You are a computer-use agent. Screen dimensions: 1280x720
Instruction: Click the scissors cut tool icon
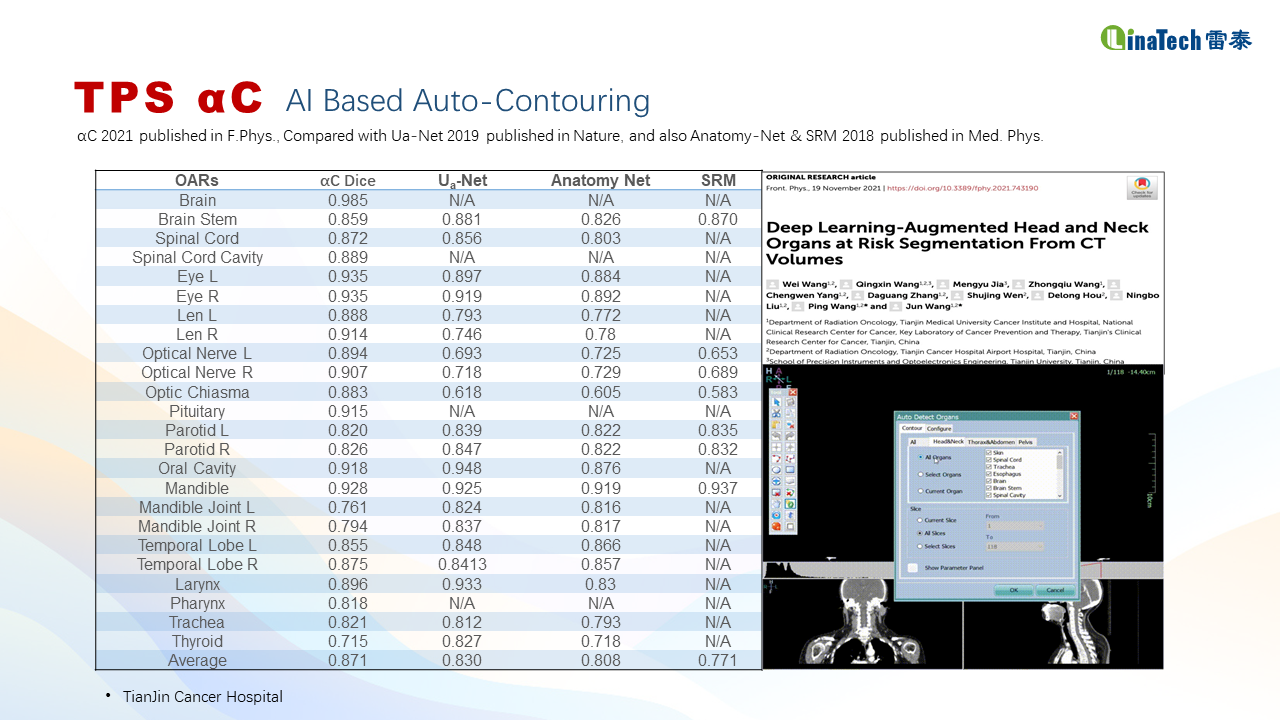pos(777,413)
